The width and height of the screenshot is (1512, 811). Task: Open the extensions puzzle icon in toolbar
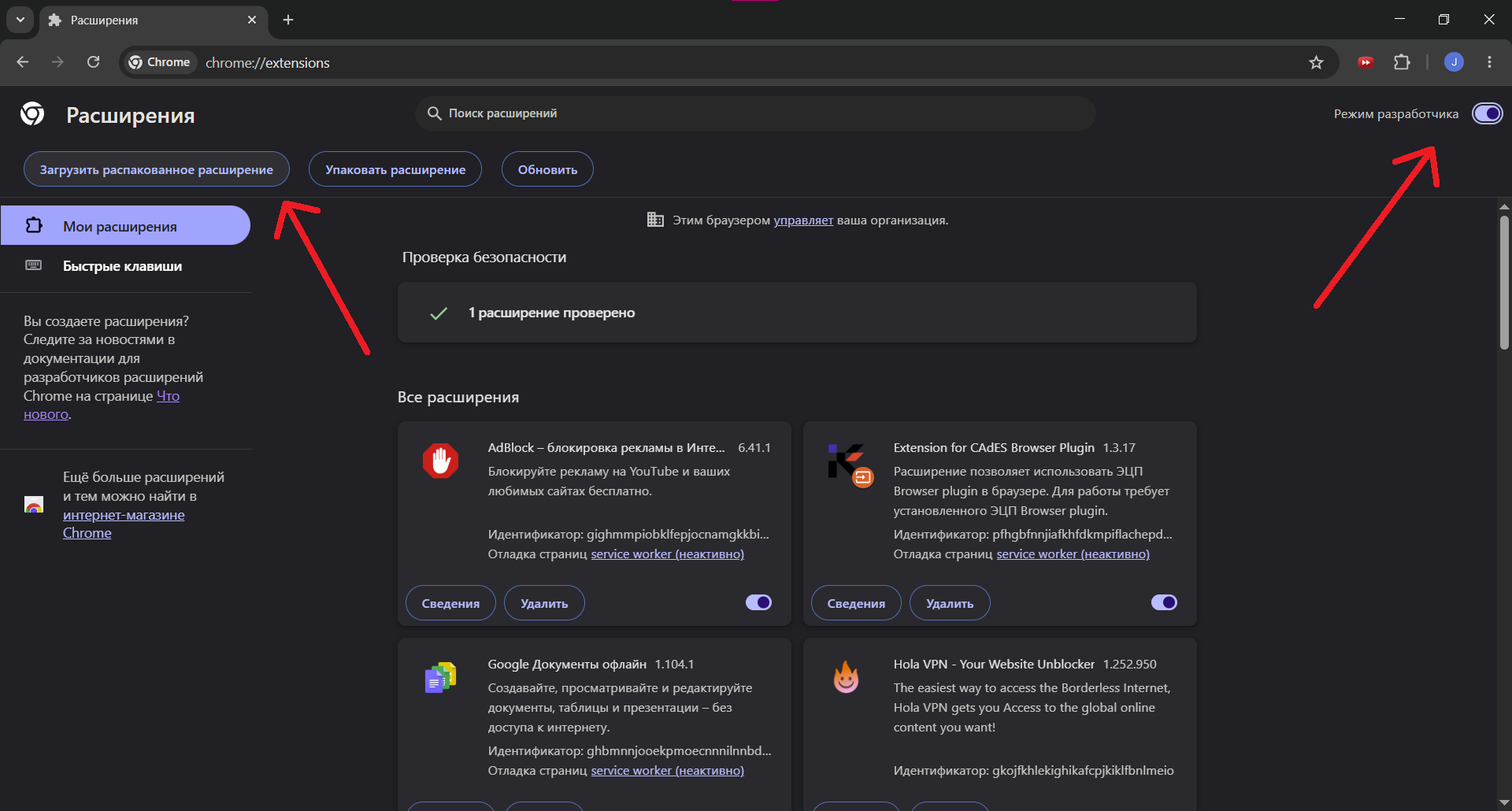pos(1402,62)
